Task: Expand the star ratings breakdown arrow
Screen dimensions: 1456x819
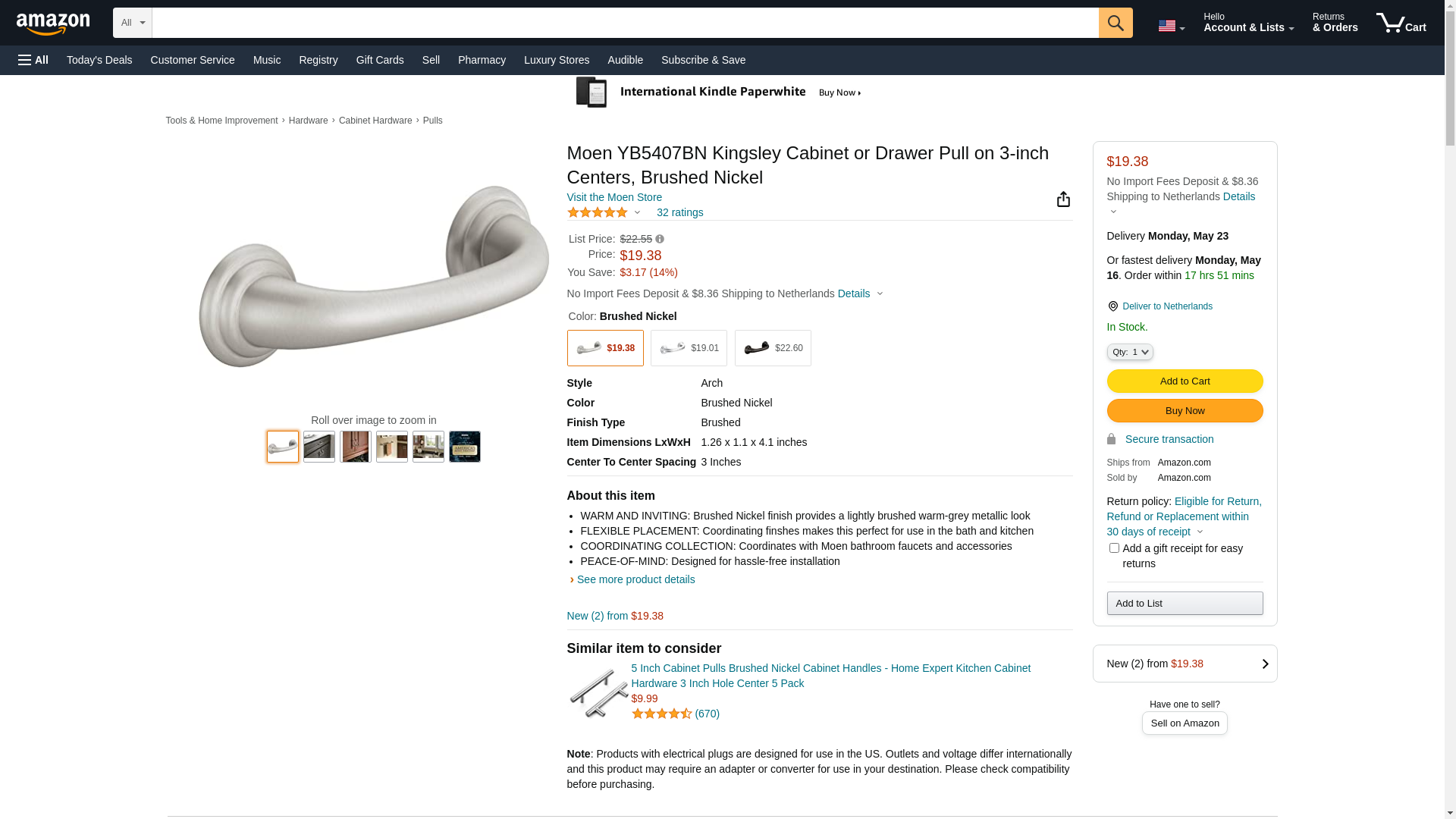Action: (x=637, y=213)
